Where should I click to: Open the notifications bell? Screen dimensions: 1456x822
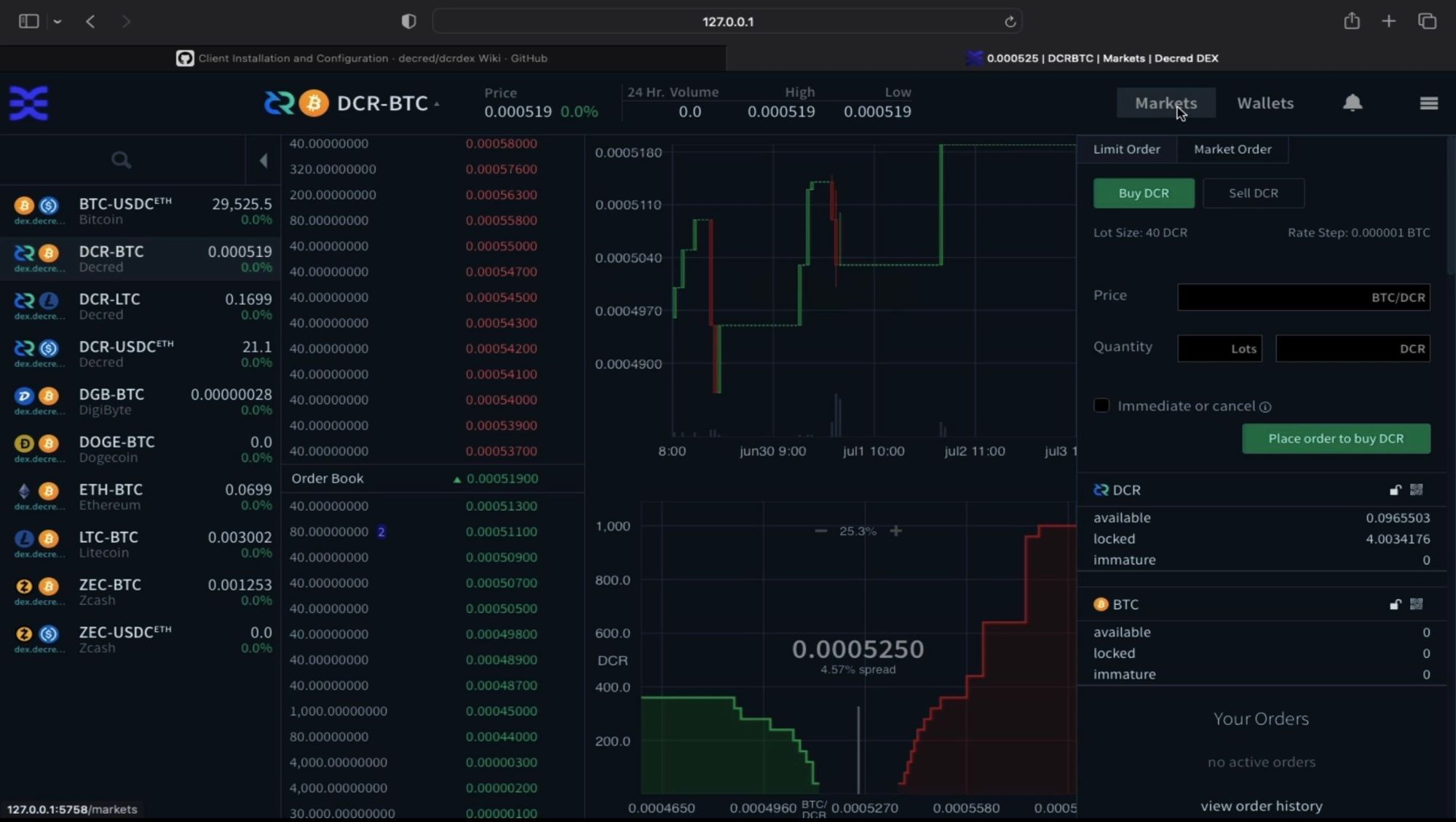coord(1352,103)
